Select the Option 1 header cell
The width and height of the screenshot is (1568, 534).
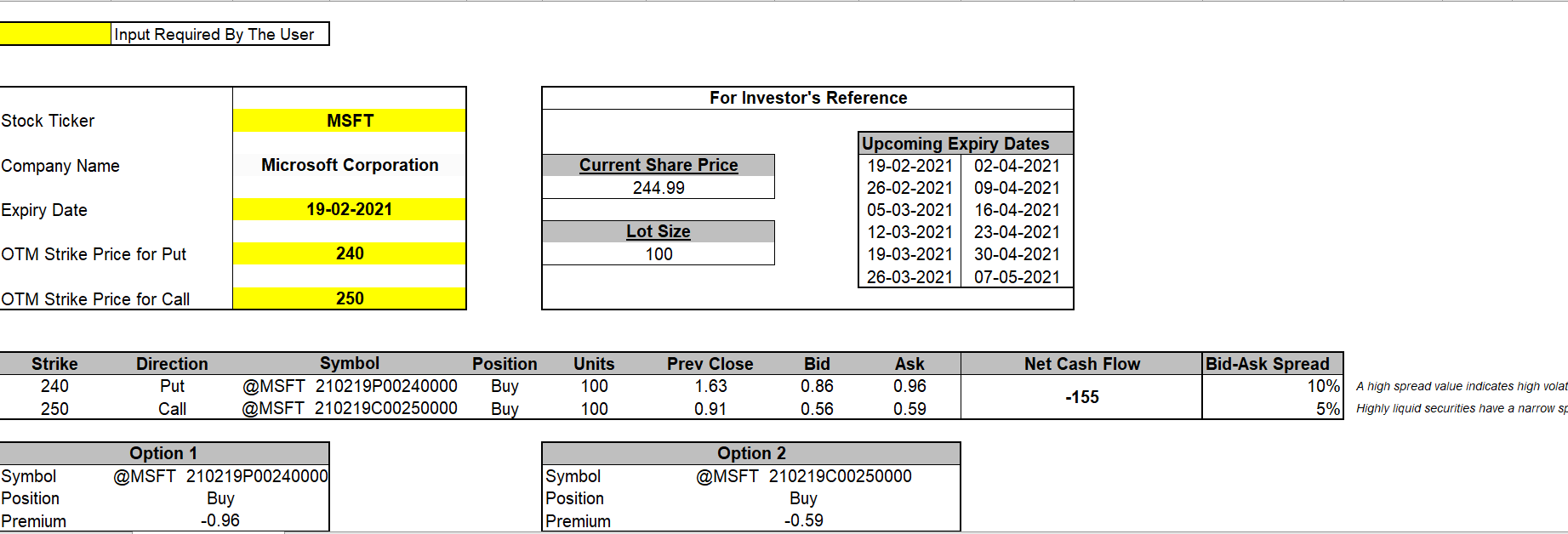163,453
